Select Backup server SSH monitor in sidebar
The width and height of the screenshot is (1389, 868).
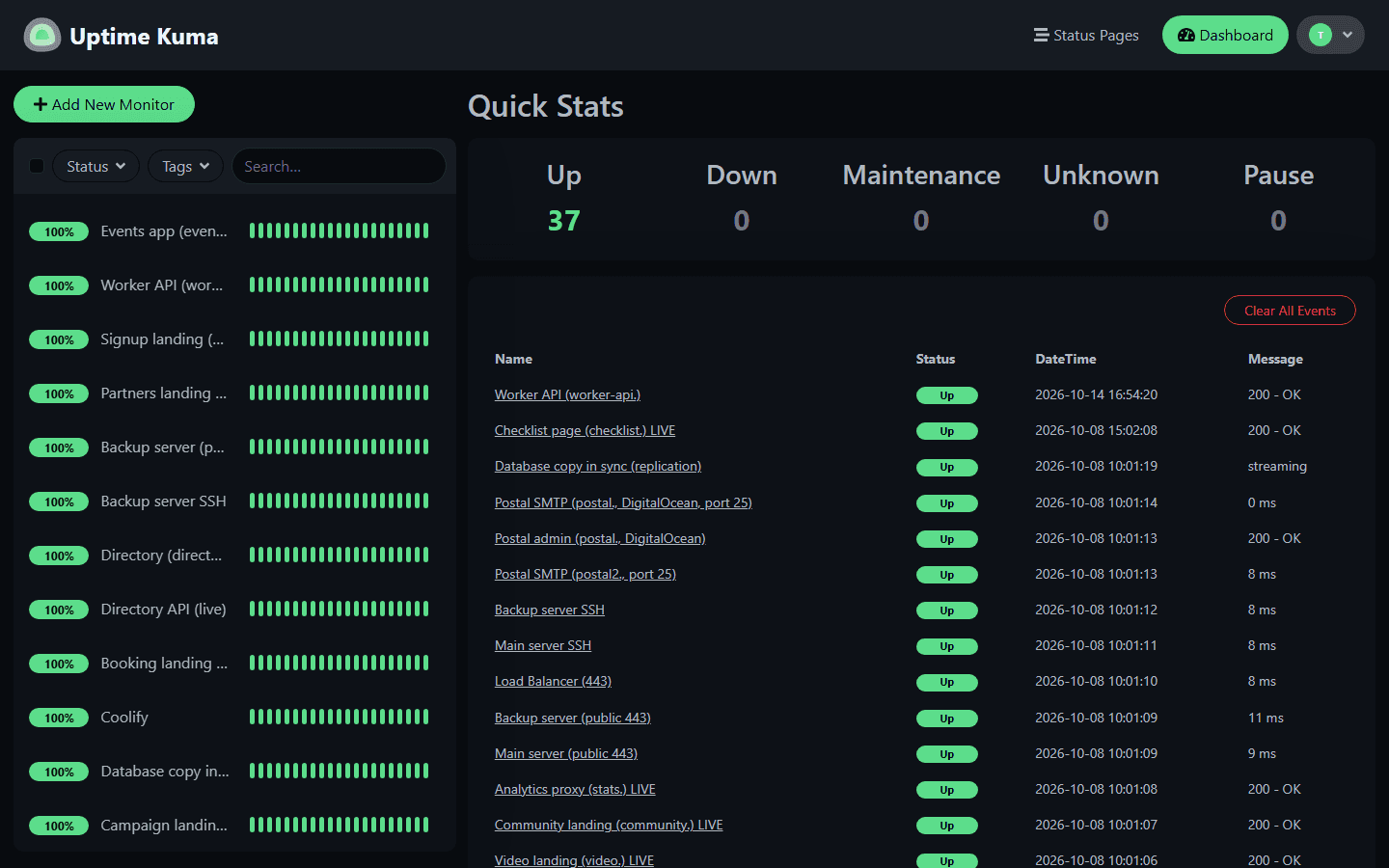coord(234,502)
